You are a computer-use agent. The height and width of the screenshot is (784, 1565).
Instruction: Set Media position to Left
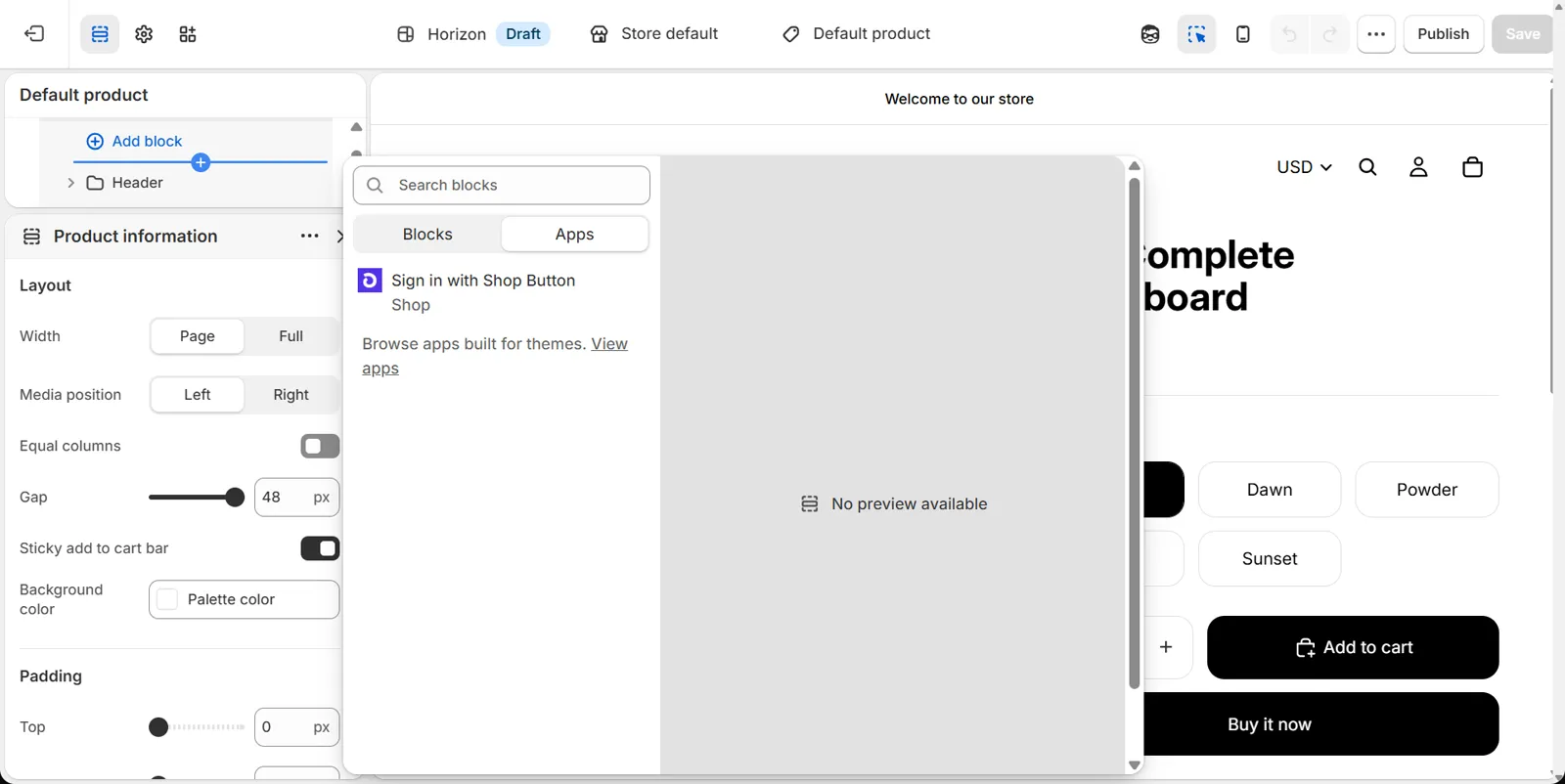(x=198, y=395)
